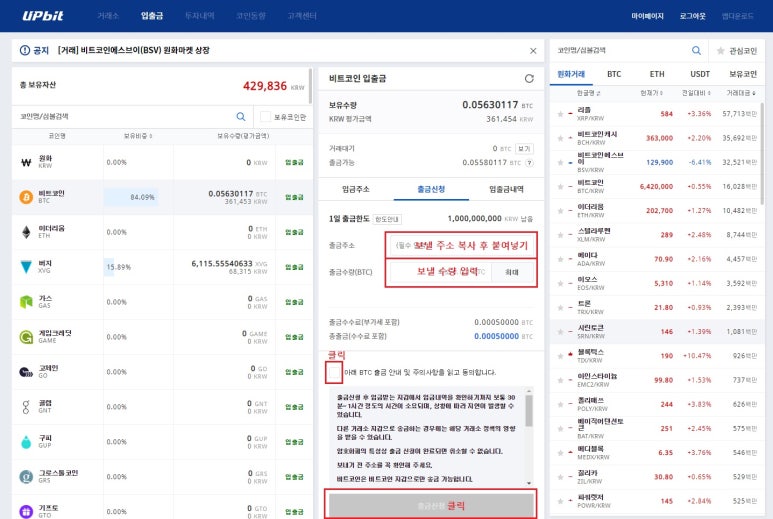Click the scrollbar thumb of the assets list

point(310,86)
